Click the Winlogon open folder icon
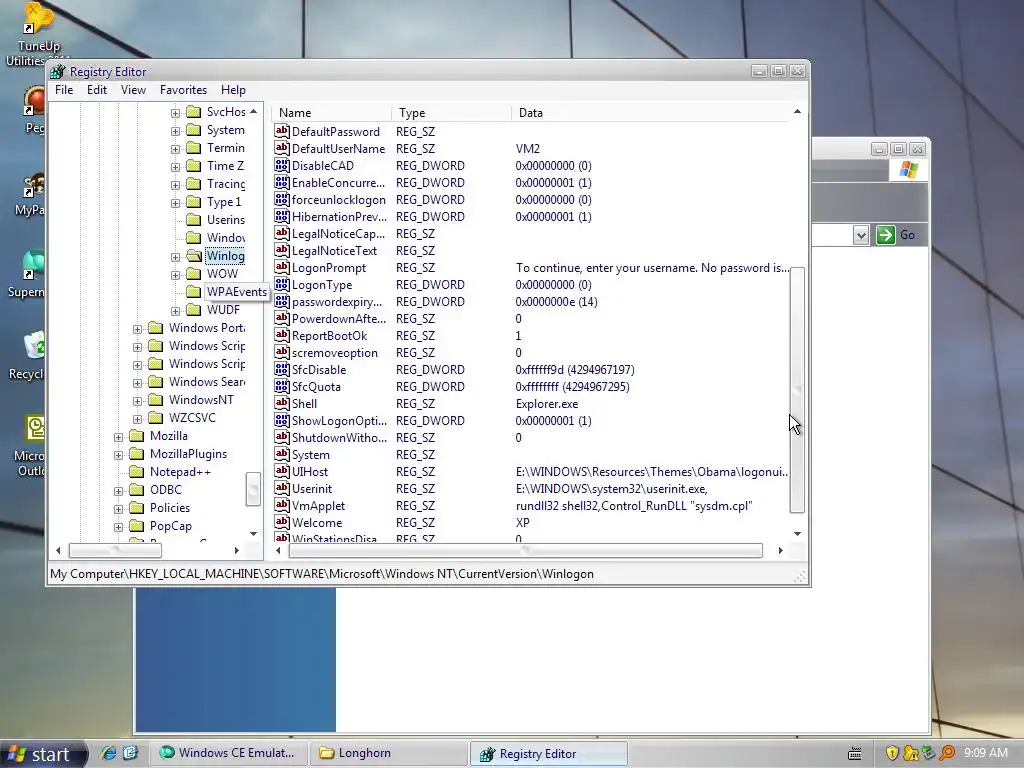This screenshot has height=768, width=1024. (x=194, y=255)
